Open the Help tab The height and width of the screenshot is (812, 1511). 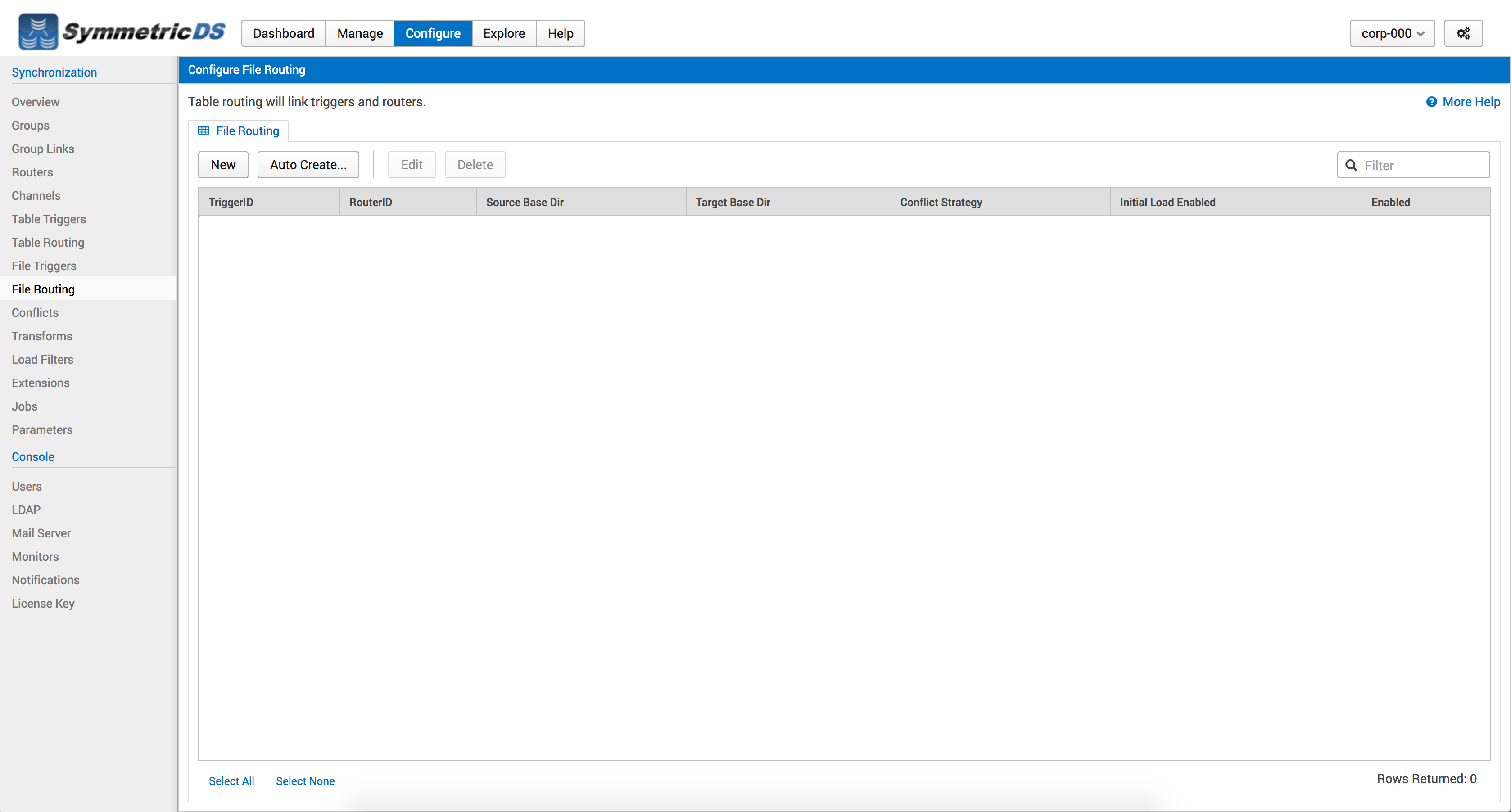pos(560,33)
